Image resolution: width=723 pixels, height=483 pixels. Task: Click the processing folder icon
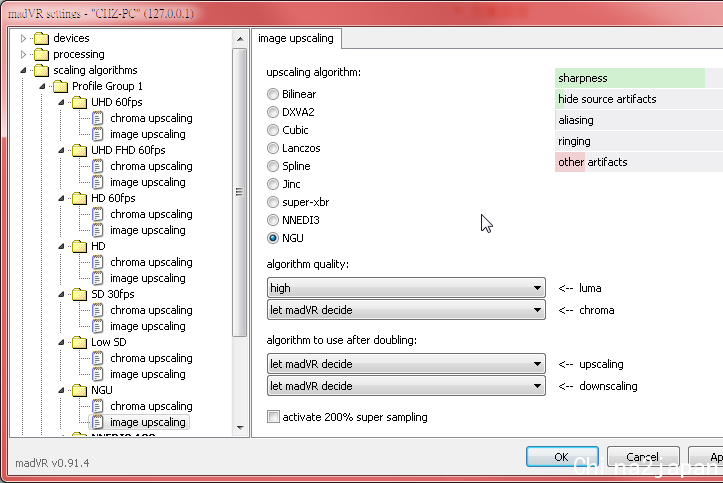41,54
